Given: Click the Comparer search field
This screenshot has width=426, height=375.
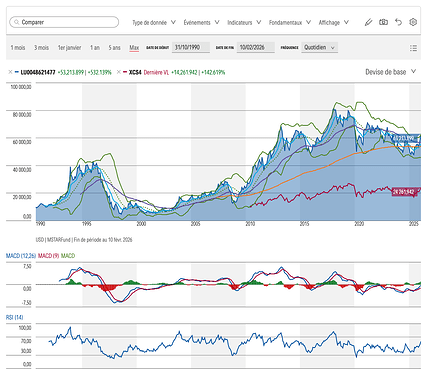Looking at the screenshot, I should click(x=64, y=22).
